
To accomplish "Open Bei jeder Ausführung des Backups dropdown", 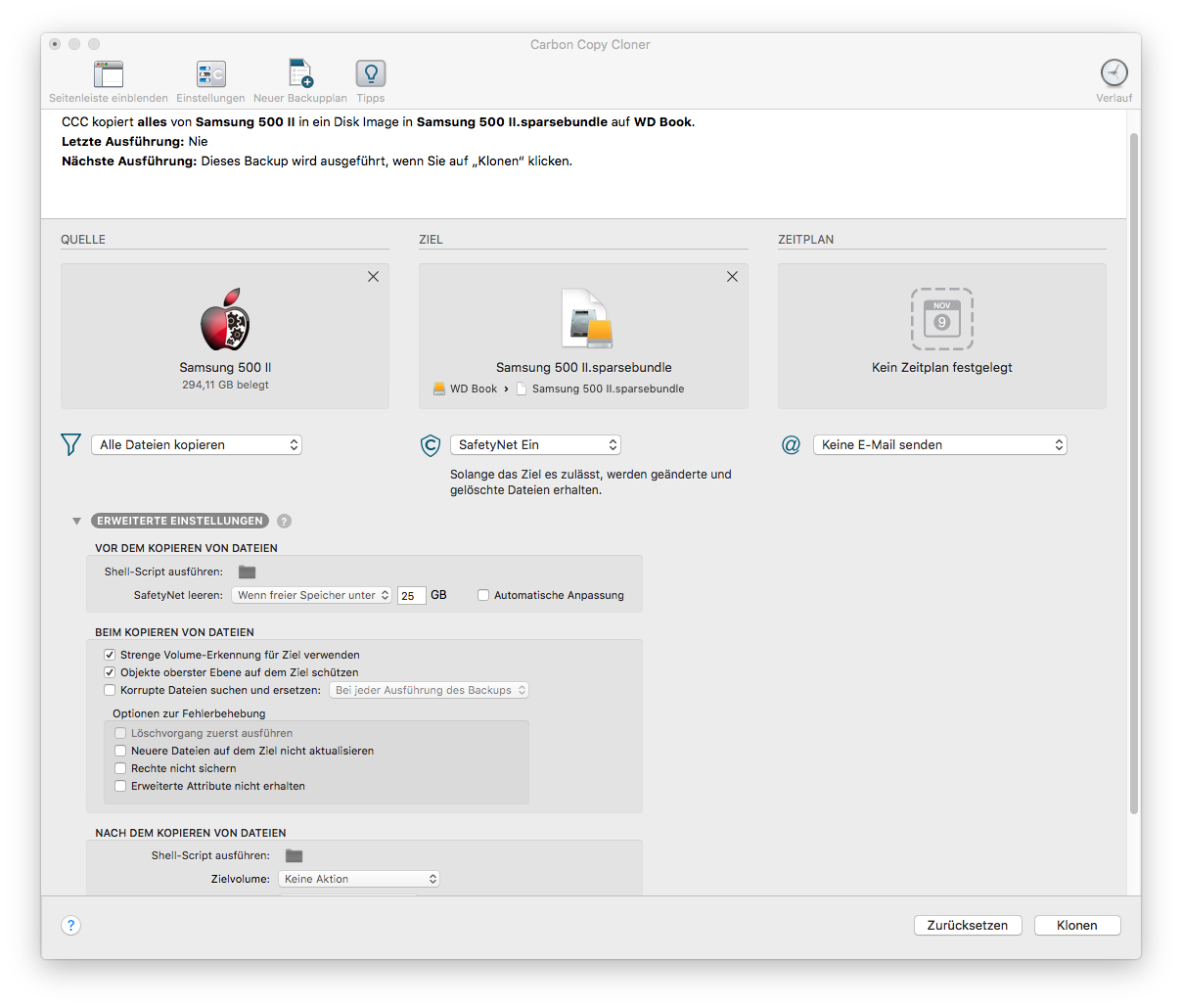I will (x=430, y=690).
